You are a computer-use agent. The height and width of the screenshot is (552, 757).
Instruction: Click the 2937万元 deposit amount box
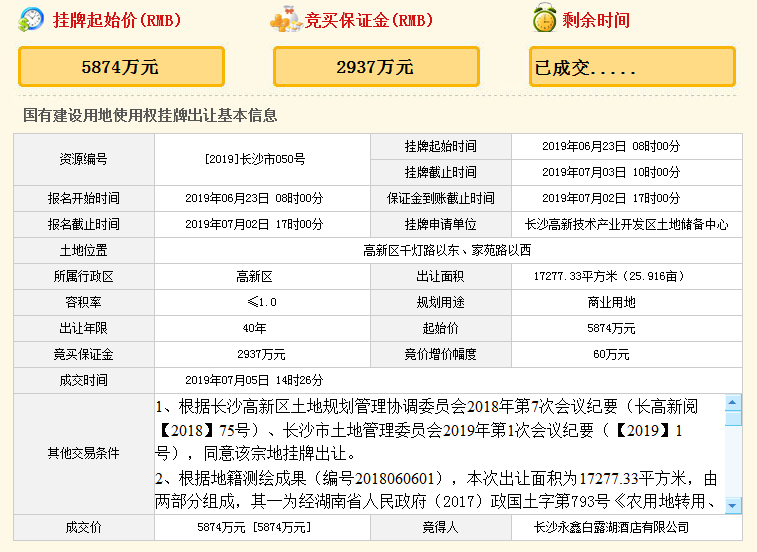click(x=375, y=68)
